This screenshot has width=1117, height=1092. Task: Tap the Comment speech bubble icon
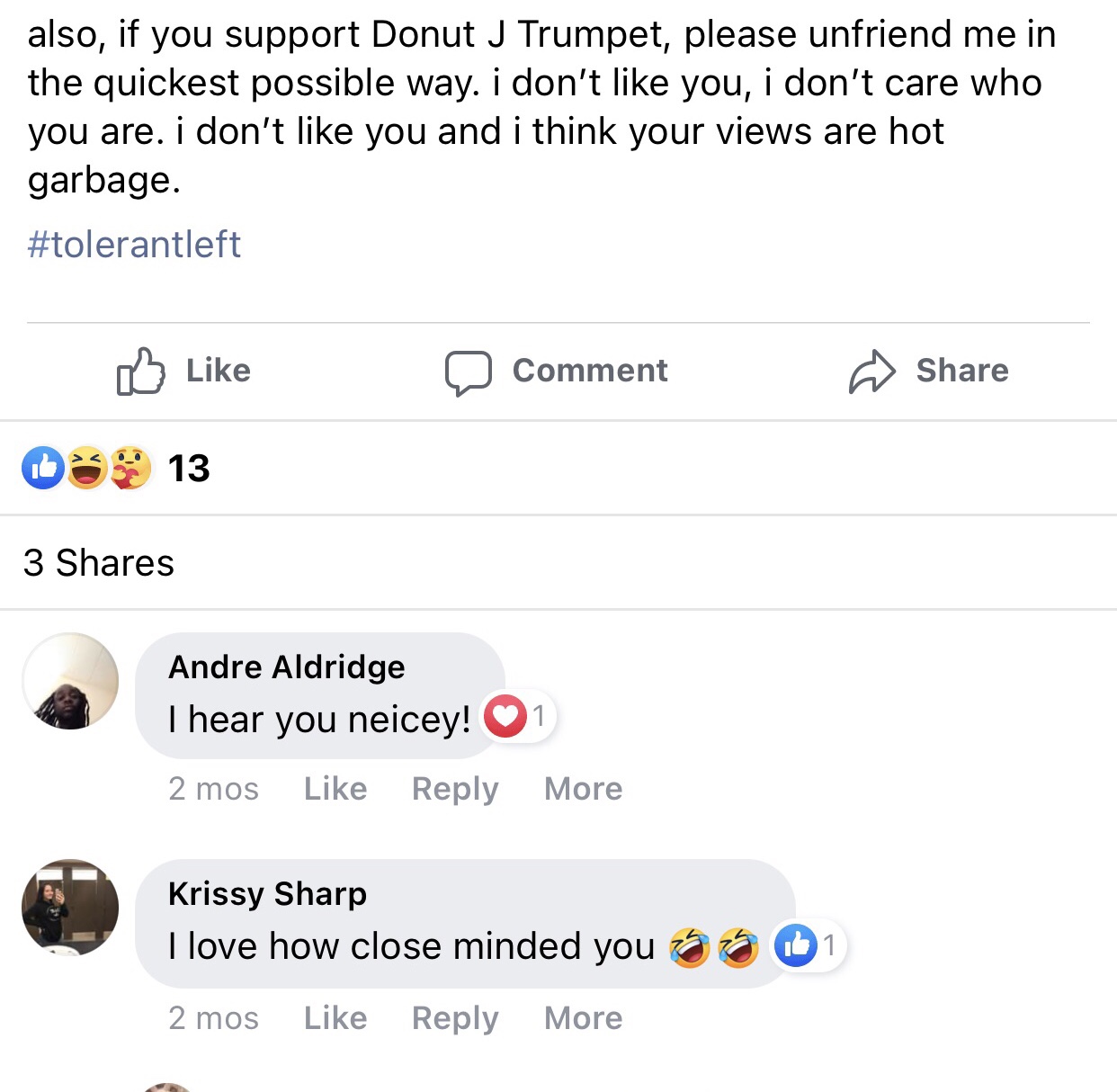(x=468, y=371)
